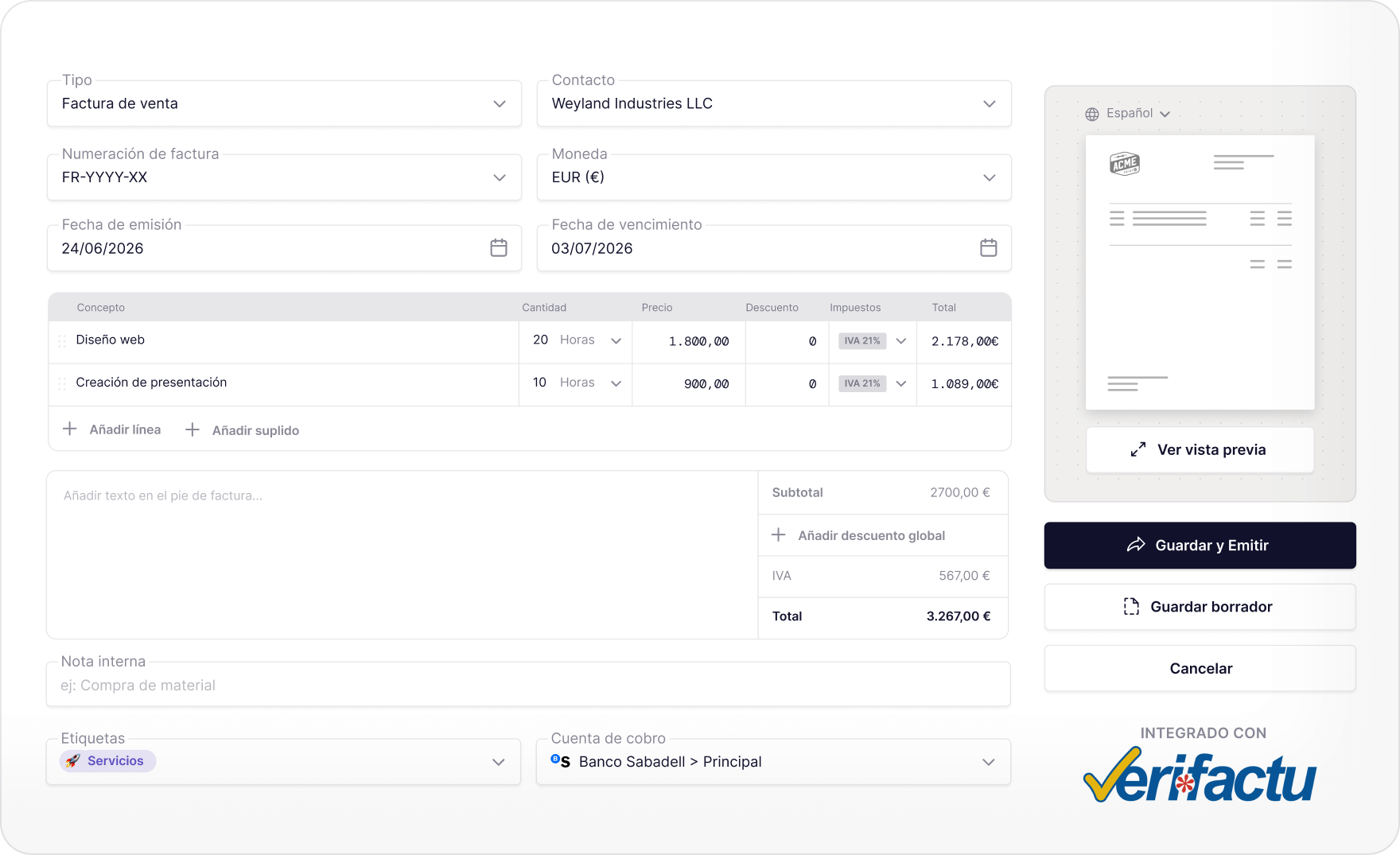Click the expand arrows icon in Ver vista previa
The height and width of the screenshot is (855, 1400).
(x=1138, y=449)
